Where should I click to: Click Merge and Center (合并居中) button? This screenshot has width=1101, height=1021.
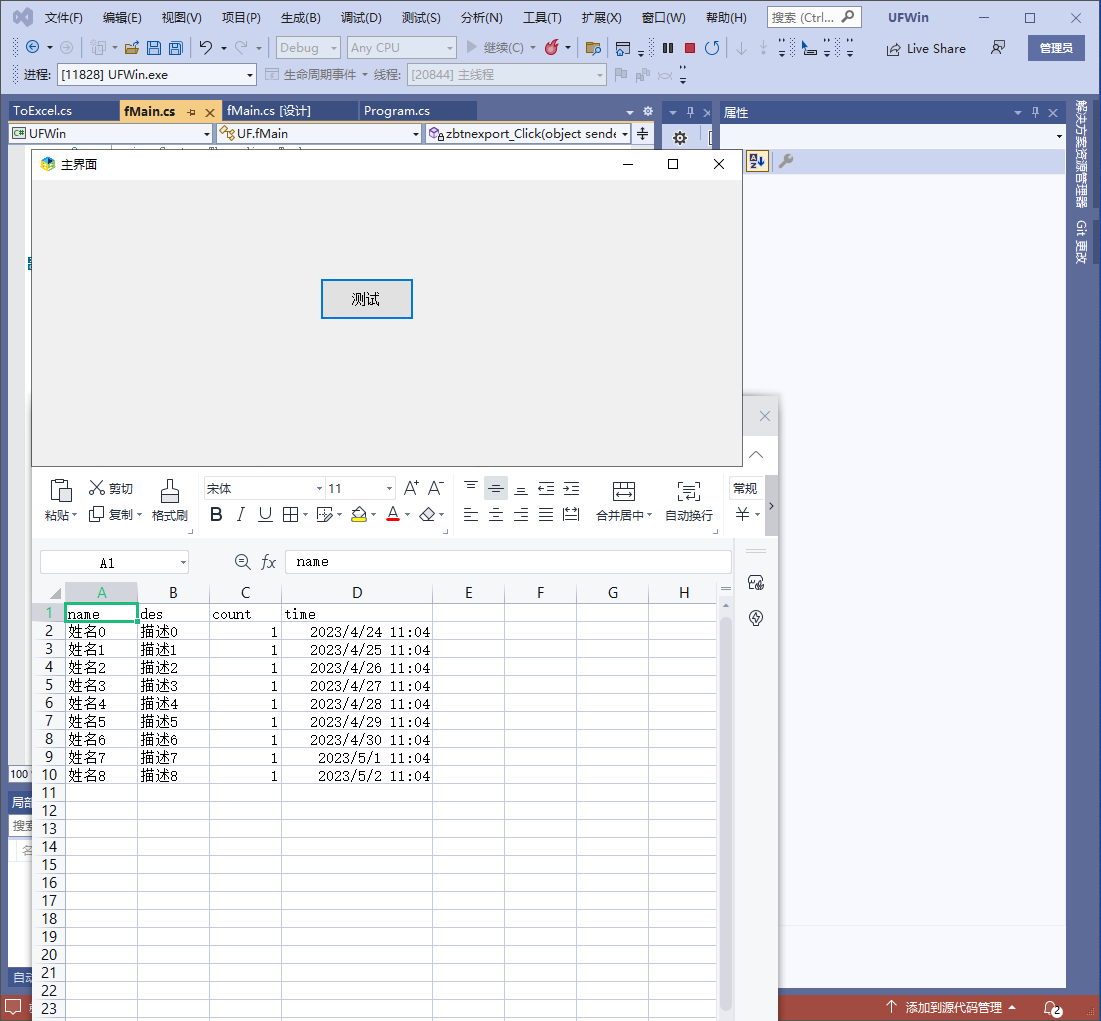(x=624, y=501)
